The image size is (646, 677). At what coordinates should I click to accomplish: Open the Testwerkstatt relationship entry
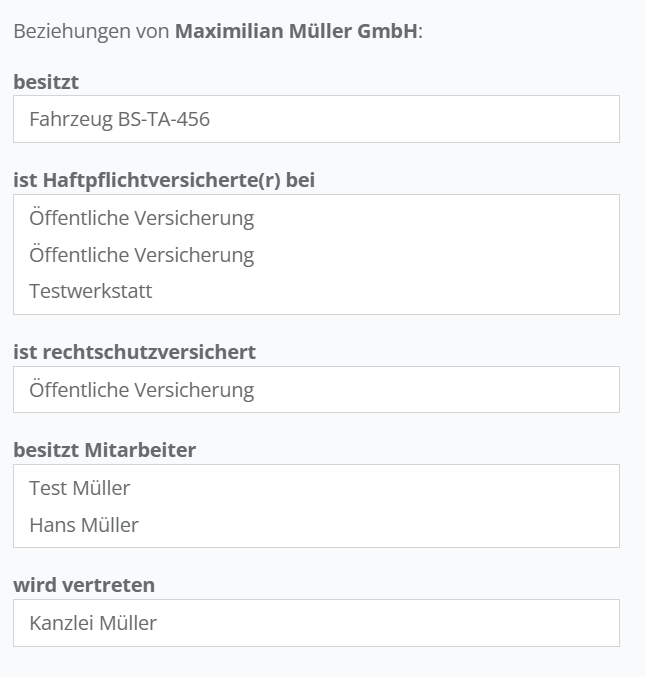pyautogui.click(x=91, y=292)
